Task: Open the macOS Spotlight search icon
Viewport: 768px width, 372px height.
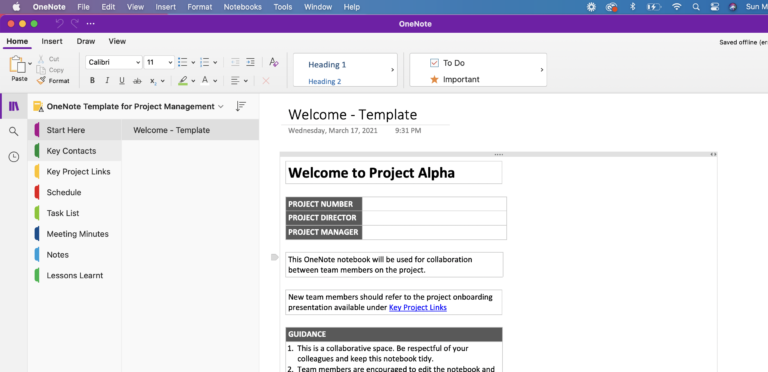Action: coord(696,7)
